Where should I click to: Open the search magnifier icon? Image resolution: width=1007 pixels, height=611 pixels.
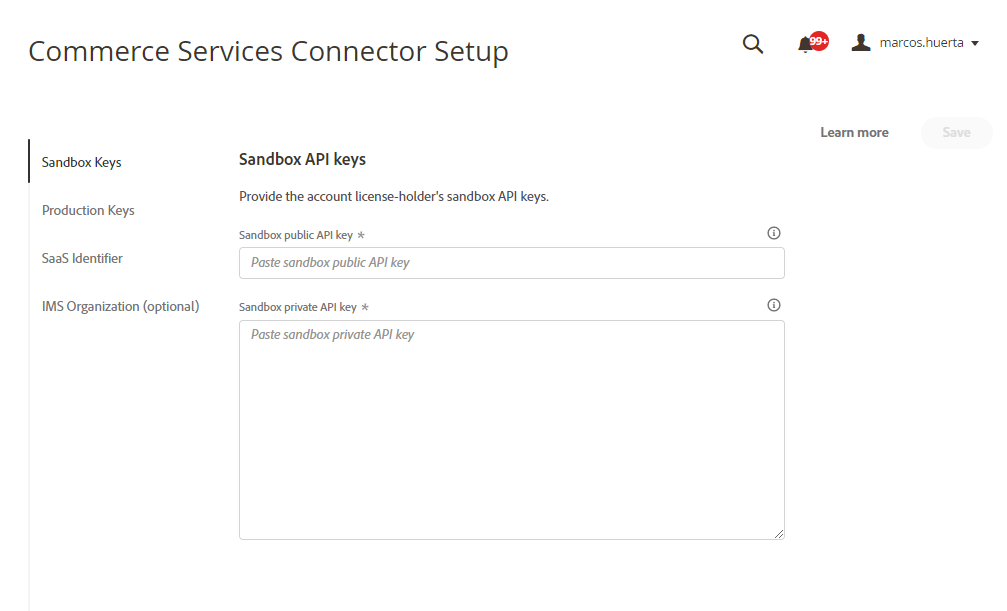point(753,44)
